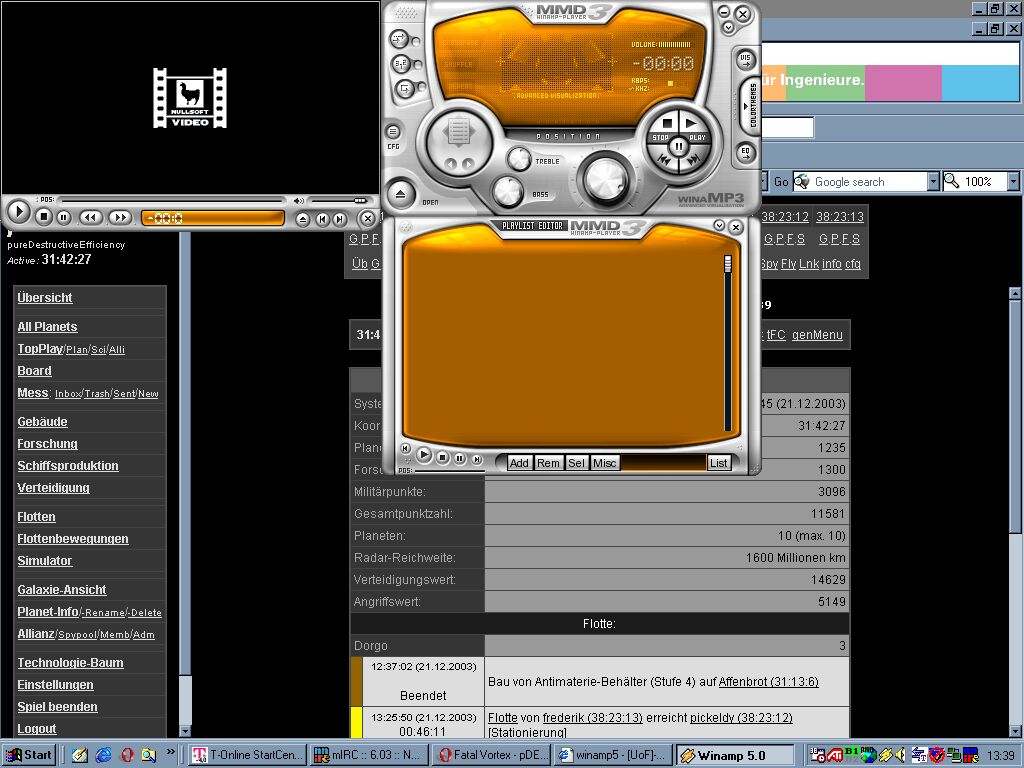
Task: Click the video window position seek bar
Action: (173, 200)
